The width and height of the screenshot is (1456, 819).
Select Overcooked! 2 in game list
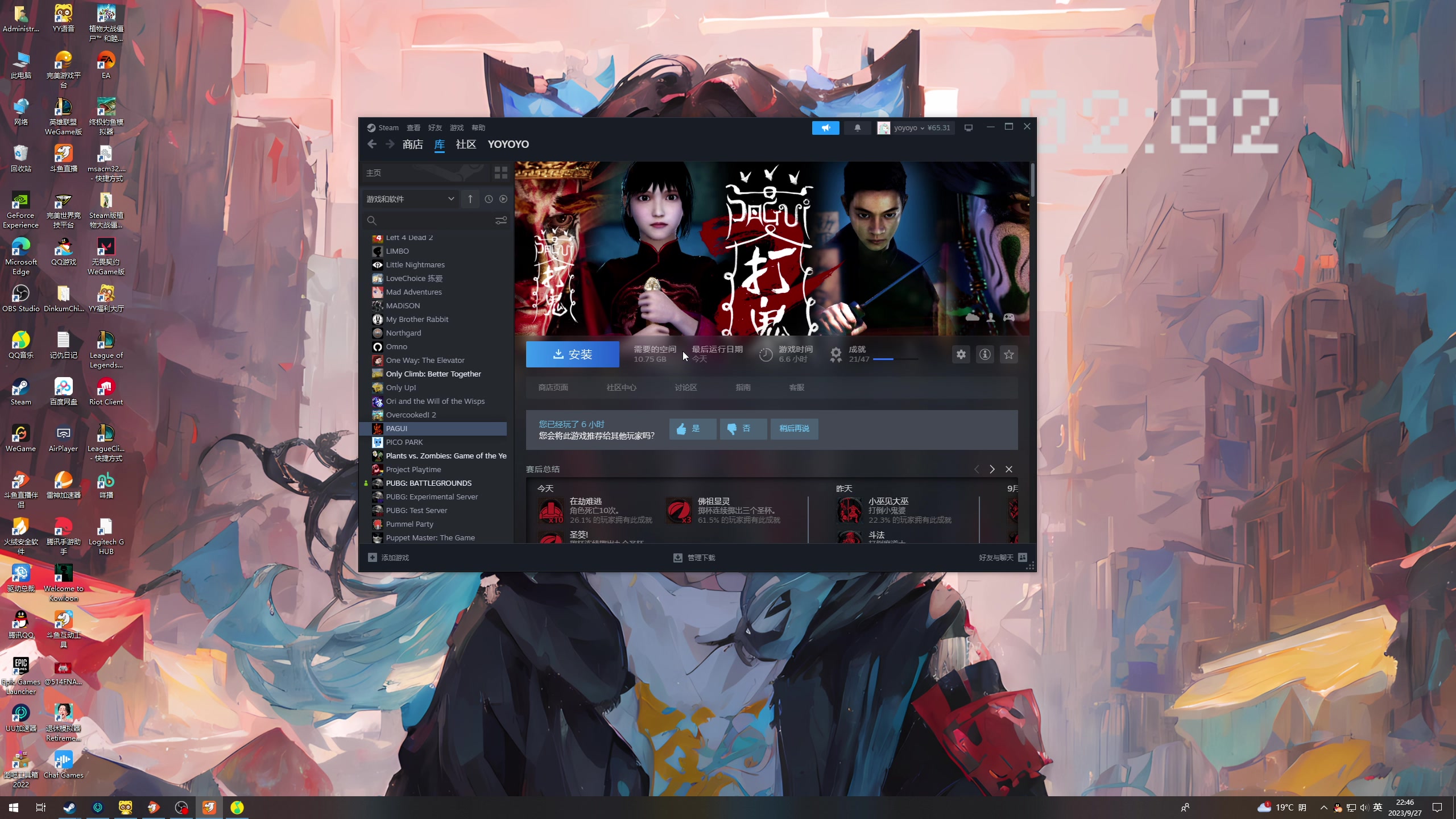pyautogui.click(x=411, y=415)
